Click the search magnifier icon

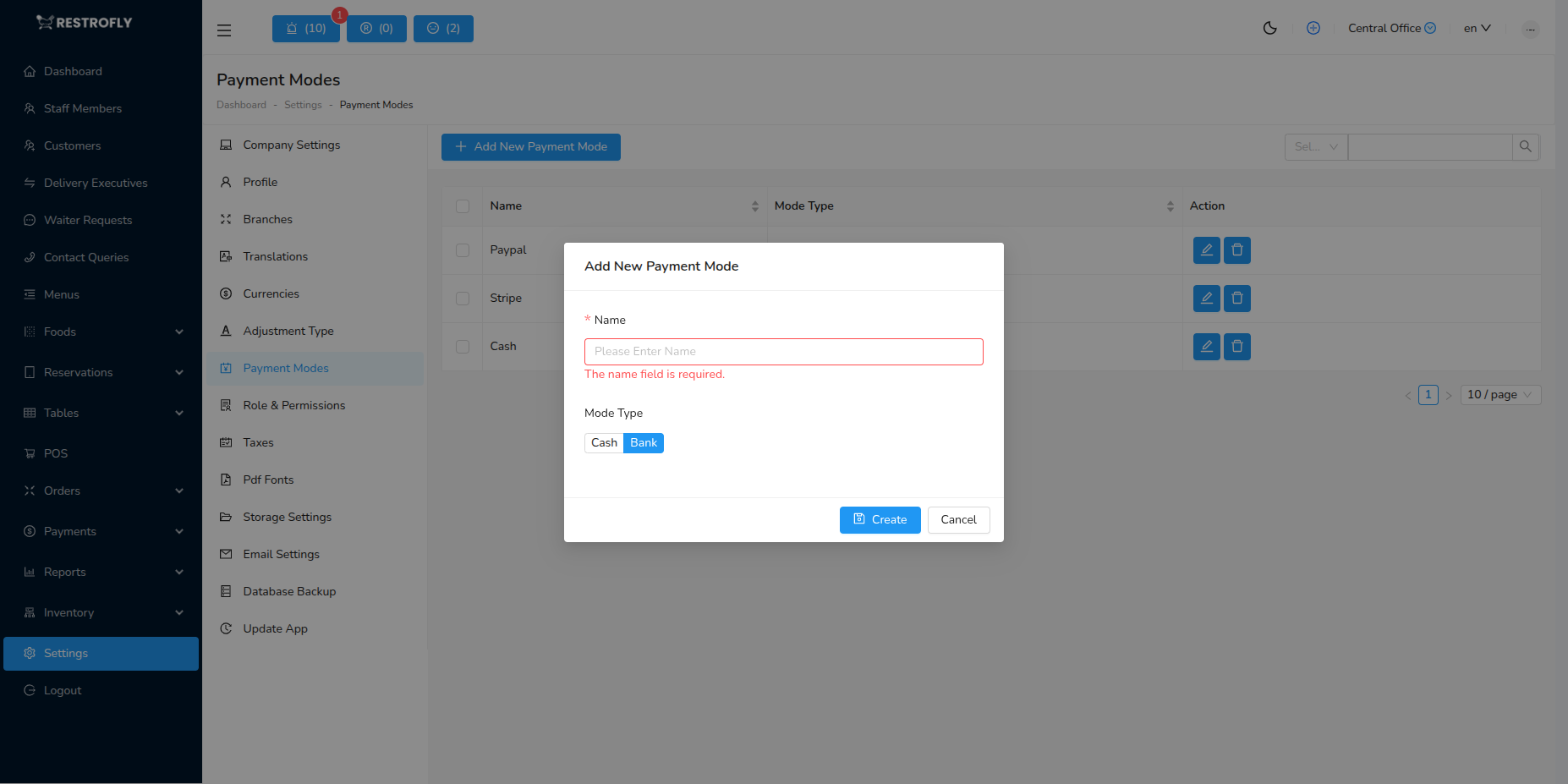[x=1525, y=146]
